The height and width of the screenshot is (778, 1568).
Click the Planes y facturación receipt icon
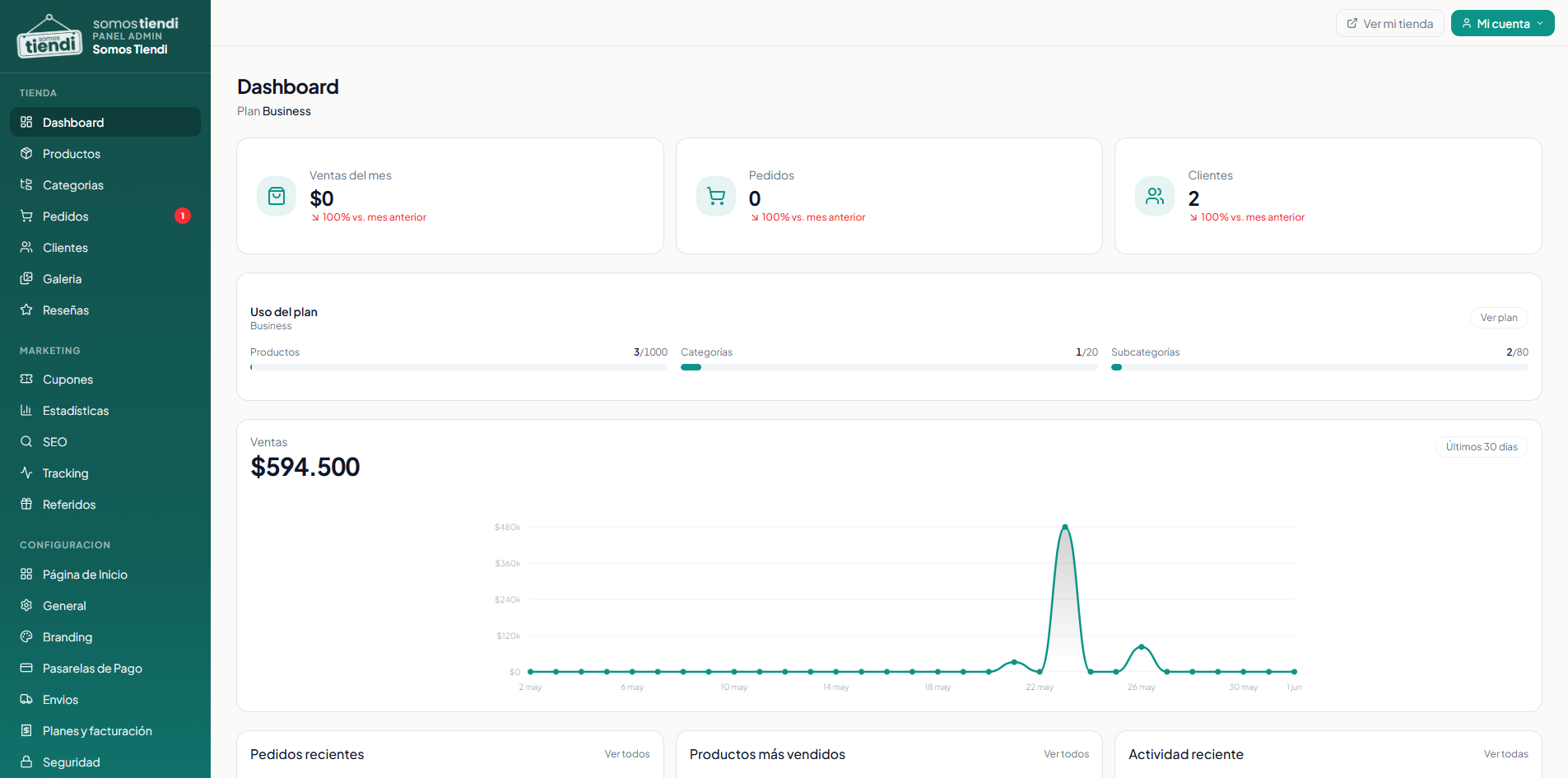pos(26,730)
